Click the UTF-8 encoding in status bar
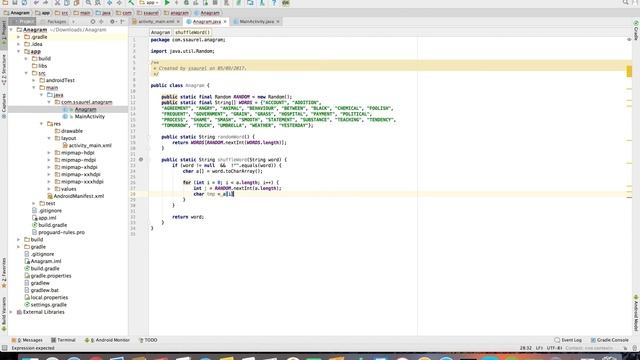This screenshot has height=360, width=640. tap(554, 348)
